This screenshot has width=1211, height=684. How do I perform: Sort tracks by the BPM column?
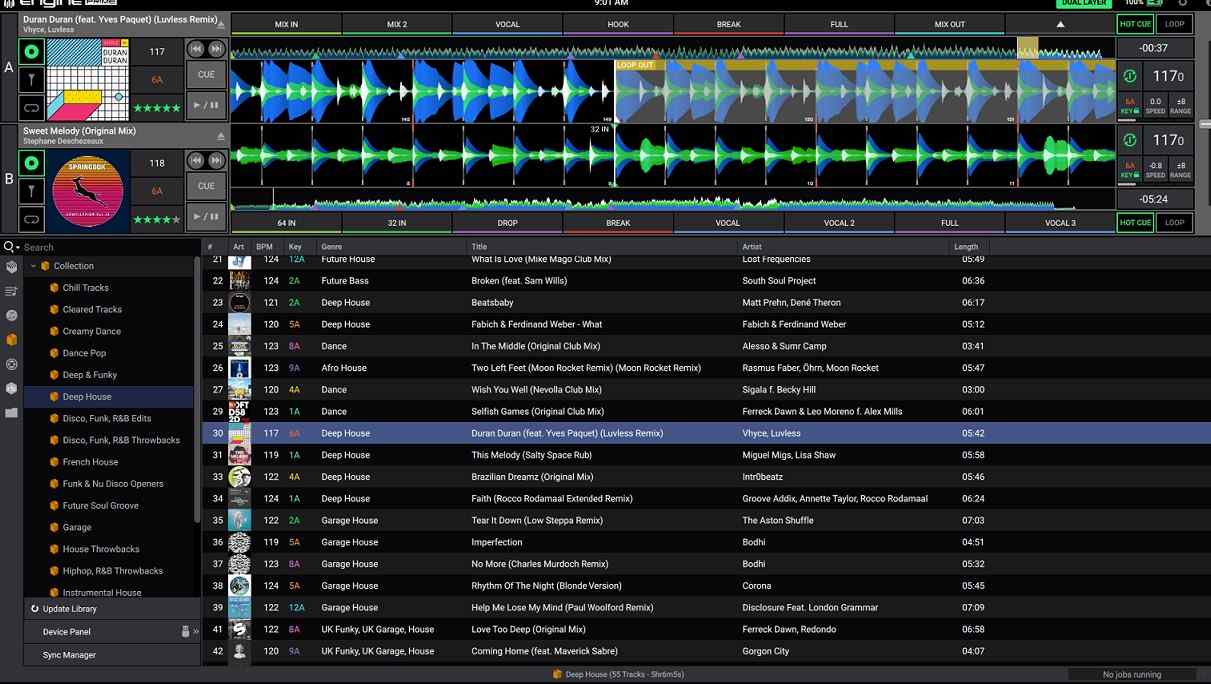point(265,246)
